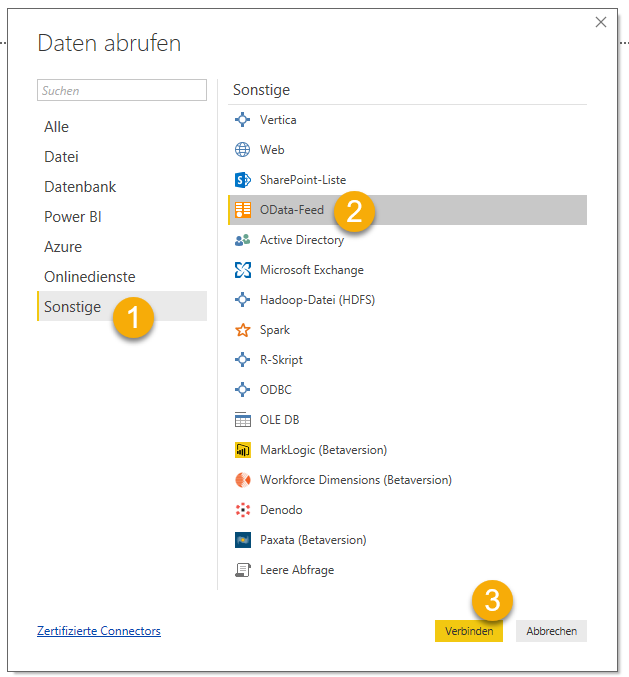
Task: Switch to the Datenbank category
Action: click(x=122, y=187)
